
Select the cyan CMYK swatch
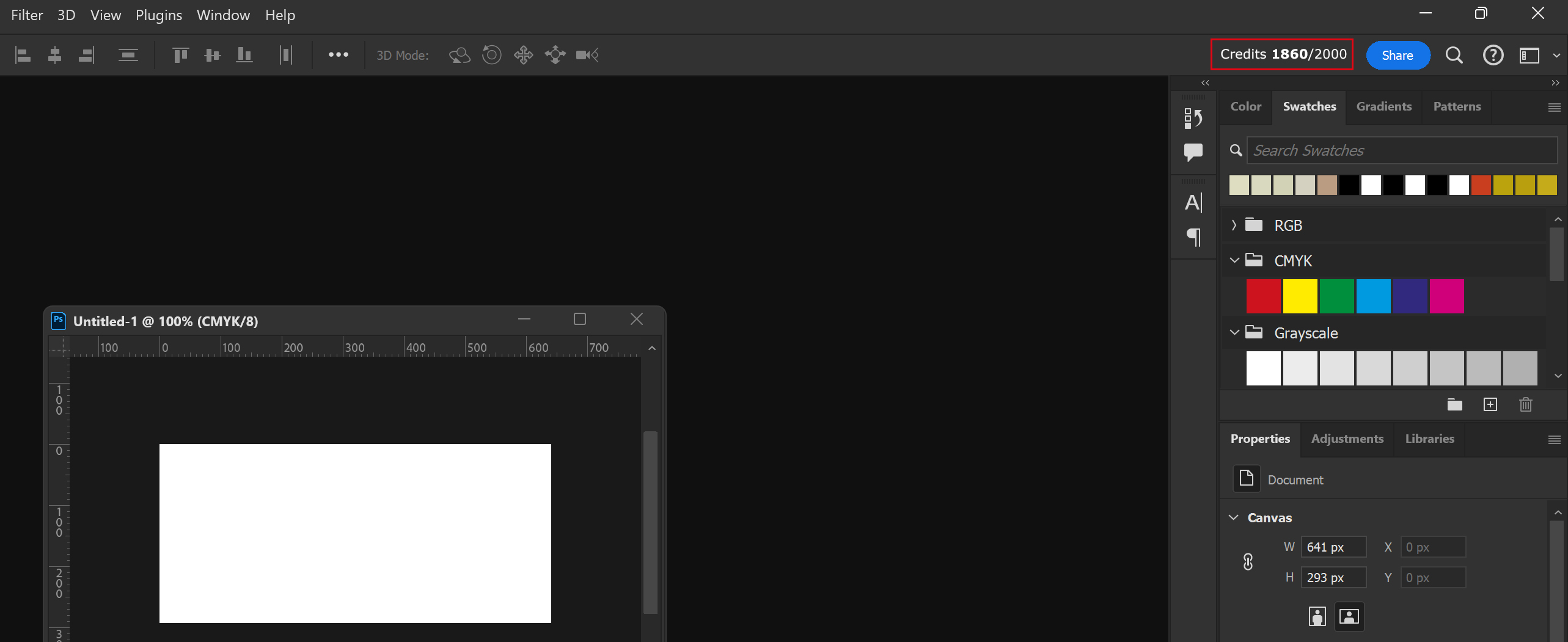1374,296
